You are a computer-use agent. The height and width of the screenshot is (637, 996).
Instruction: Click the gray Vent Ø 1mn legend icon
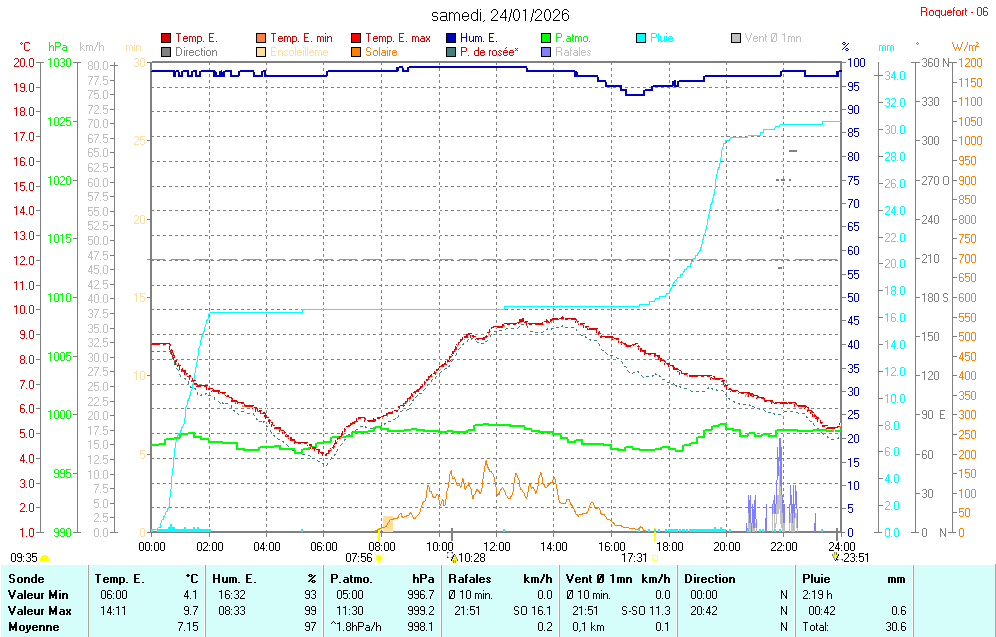point(736,38)
